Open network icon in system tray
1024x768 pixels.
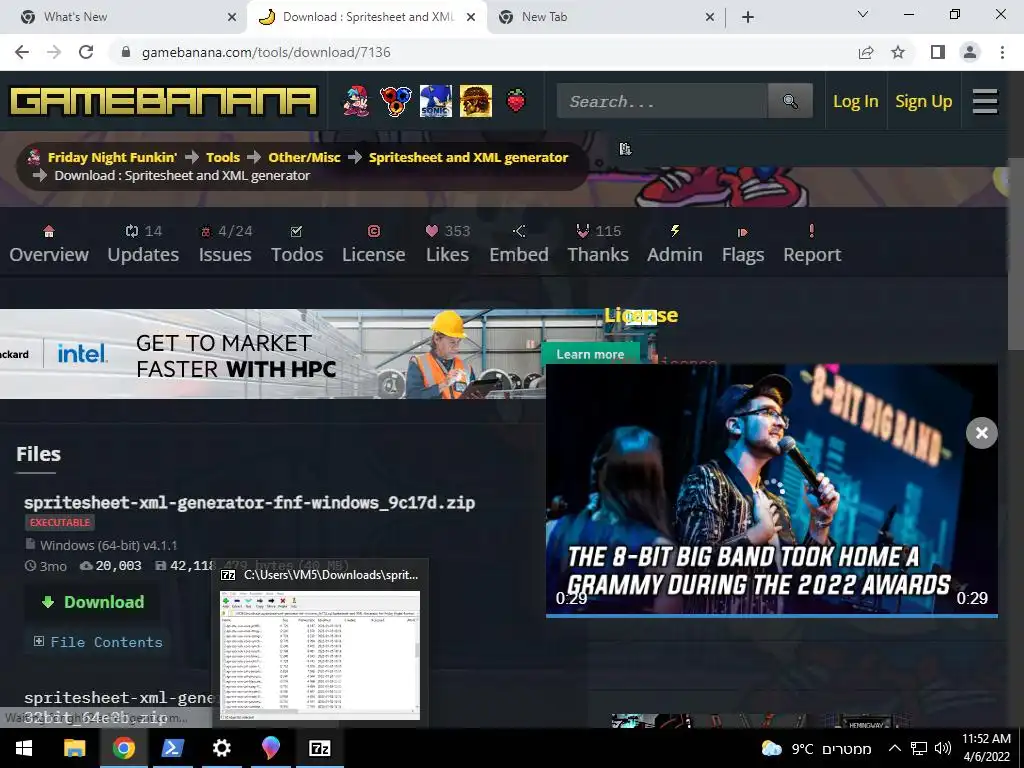click(919, 748)
